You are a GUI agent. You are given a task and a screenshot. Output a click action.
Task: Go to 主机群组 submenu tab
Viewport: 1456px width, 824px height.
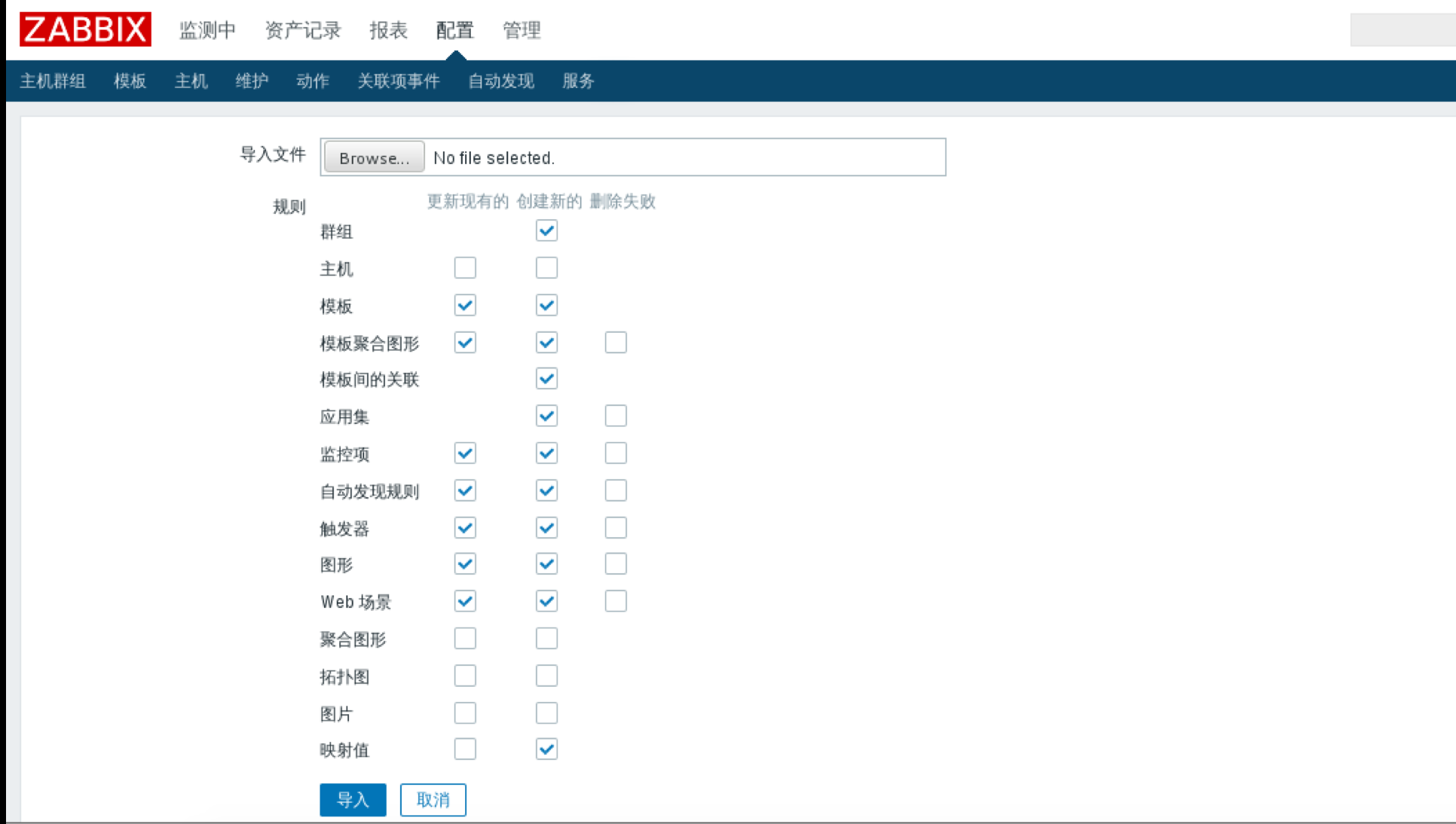click(x=53, y=81)
